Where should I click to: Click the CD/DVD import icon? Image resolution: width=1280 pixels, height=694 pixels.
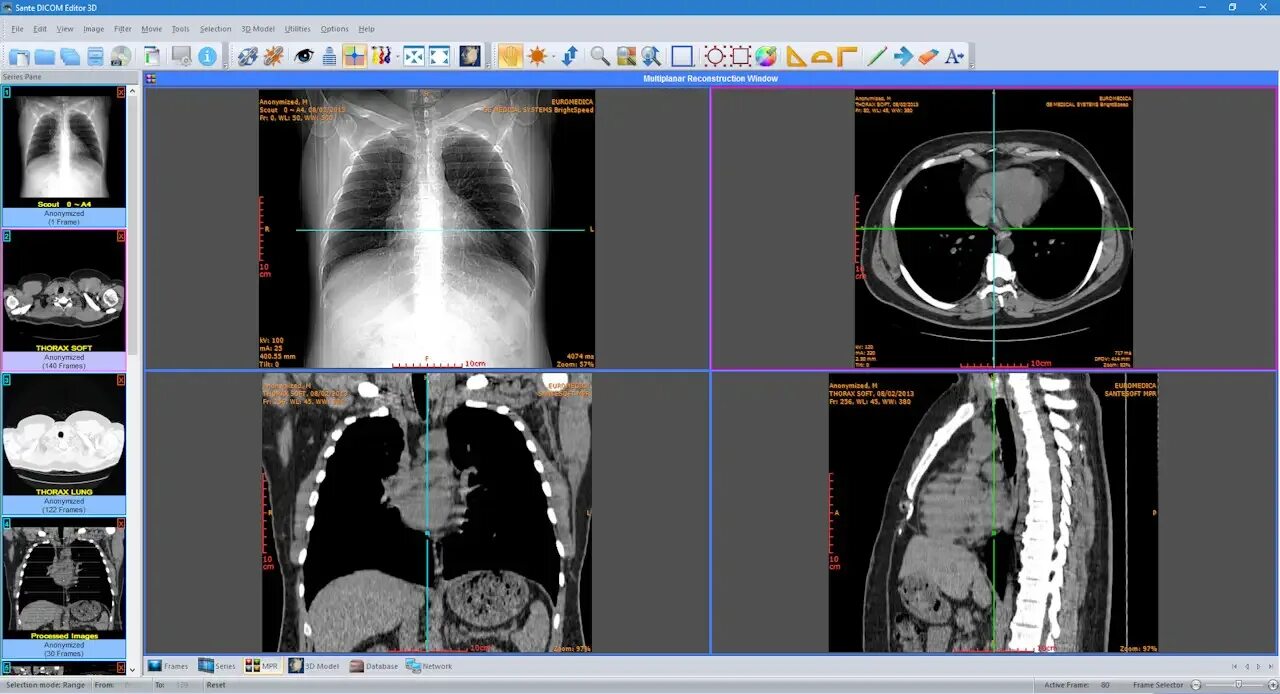tap(121, 56)
